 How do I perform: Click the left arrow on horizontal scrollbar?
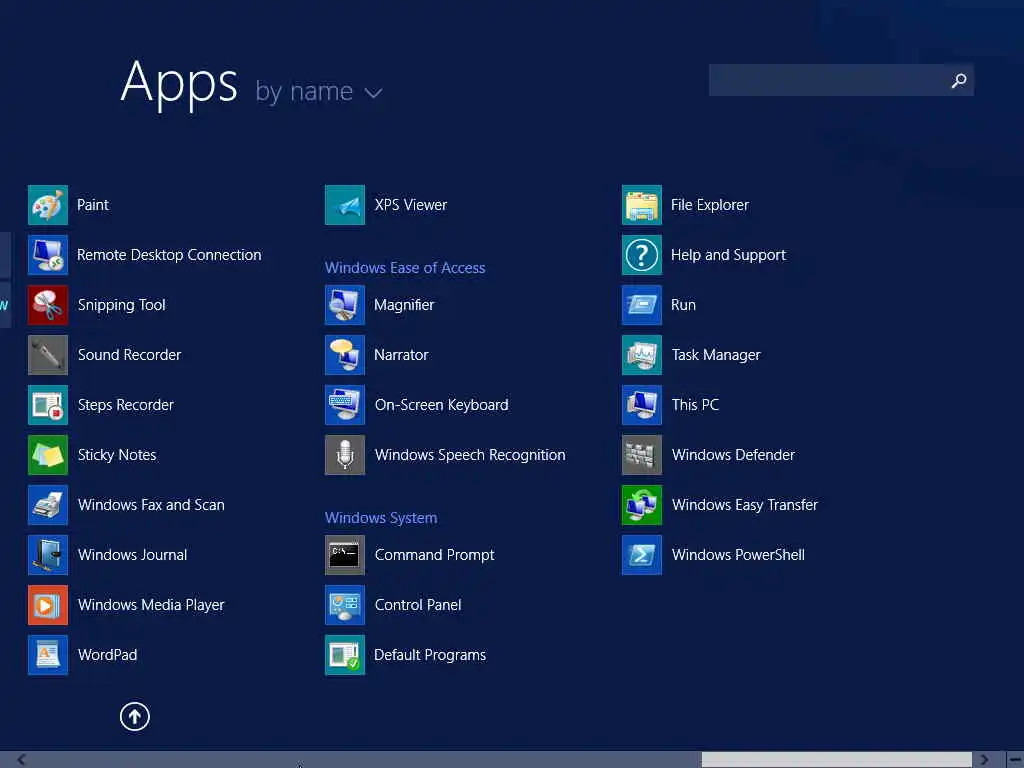click(x=22, y=759)
